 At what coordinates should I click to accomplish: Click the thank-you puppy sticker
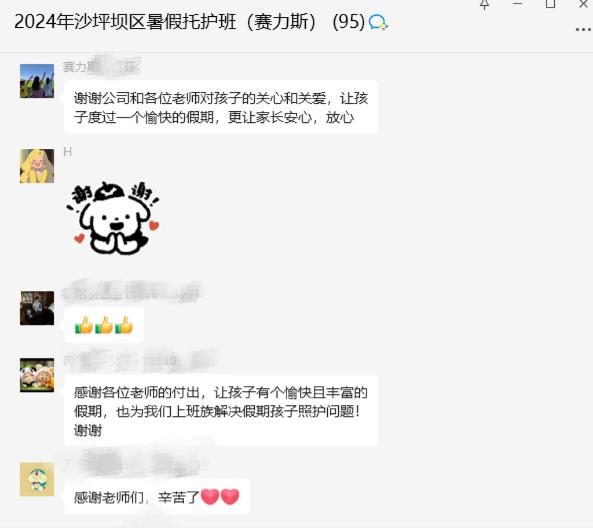[113, 217]
